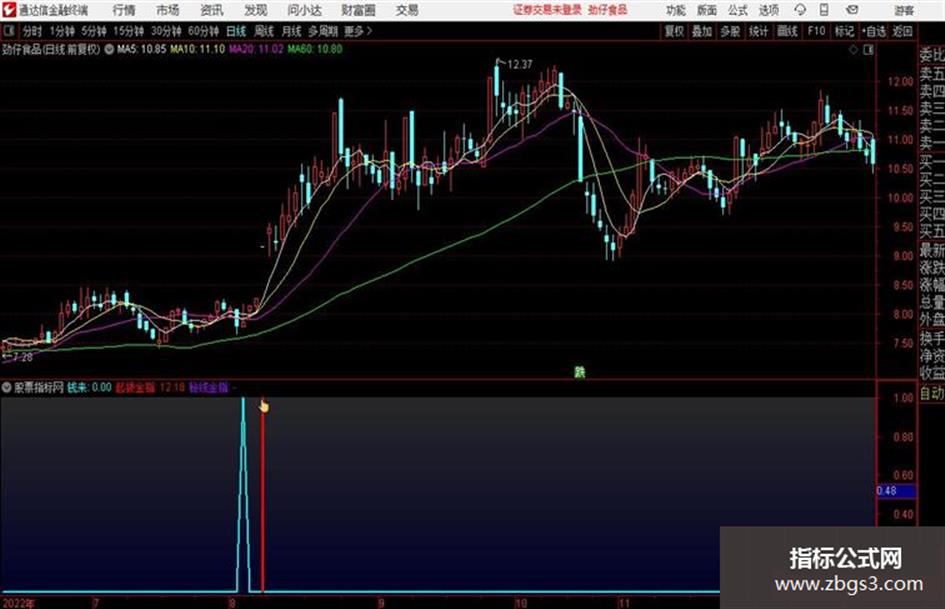Screen dimensions: 945x609
Task: Click the diamond icon at chart top-right
Action: (853, 50)
